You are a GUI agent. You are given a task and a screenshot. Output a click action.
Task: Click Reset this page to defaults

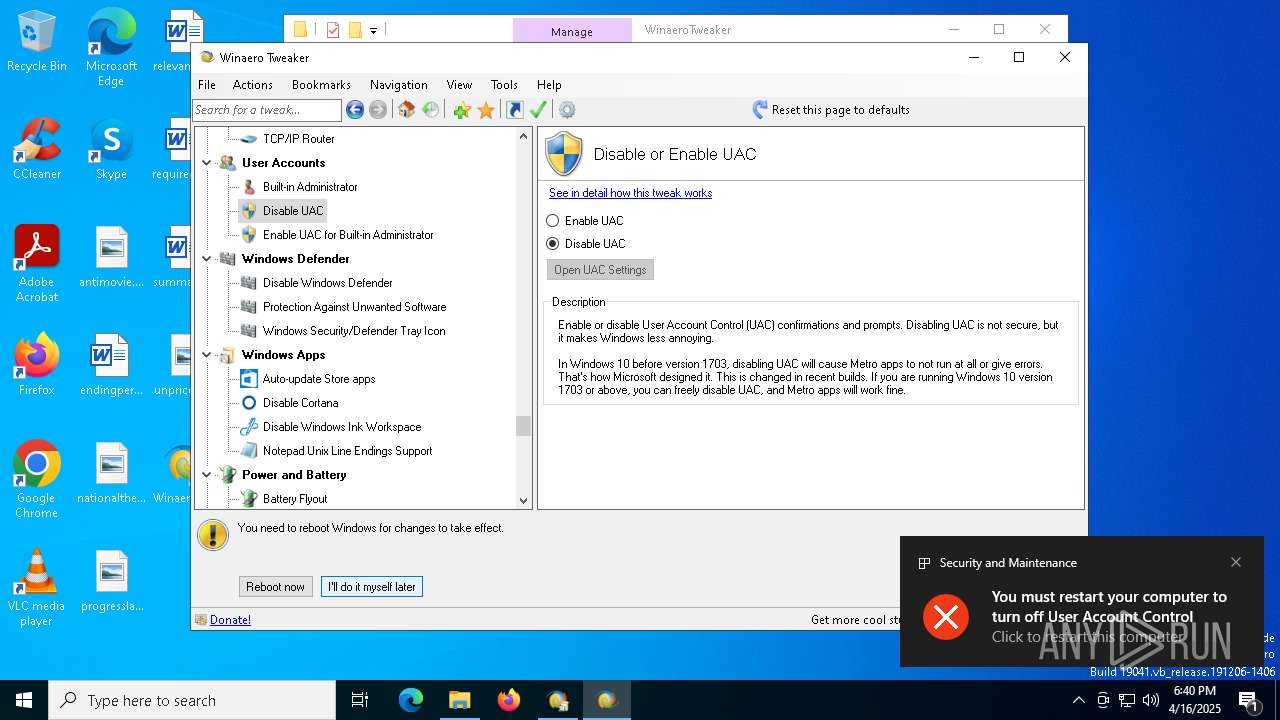(831, 110)
